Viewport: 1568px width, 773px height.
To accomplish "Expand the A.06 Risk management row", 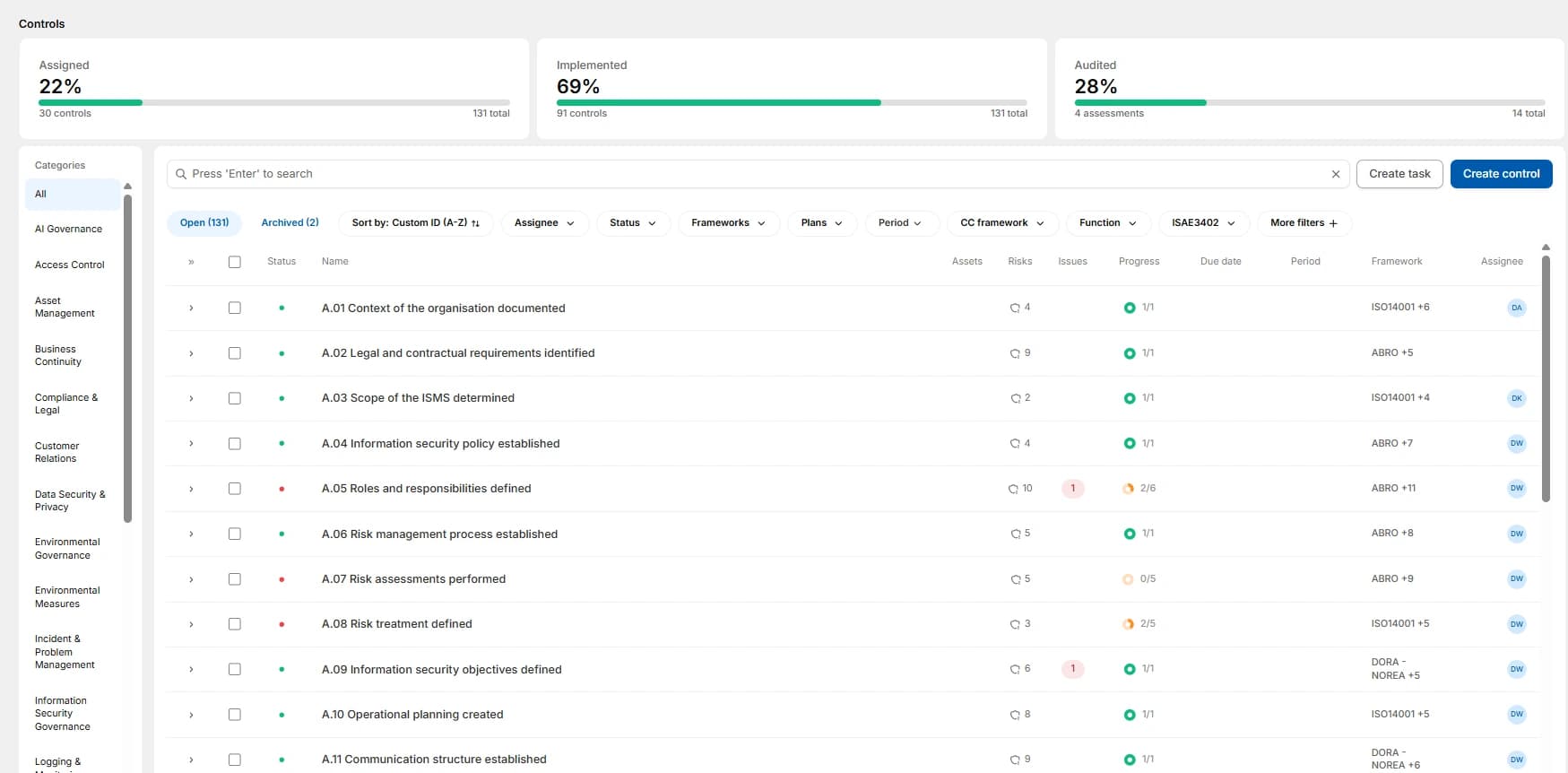I will (191, 534).
